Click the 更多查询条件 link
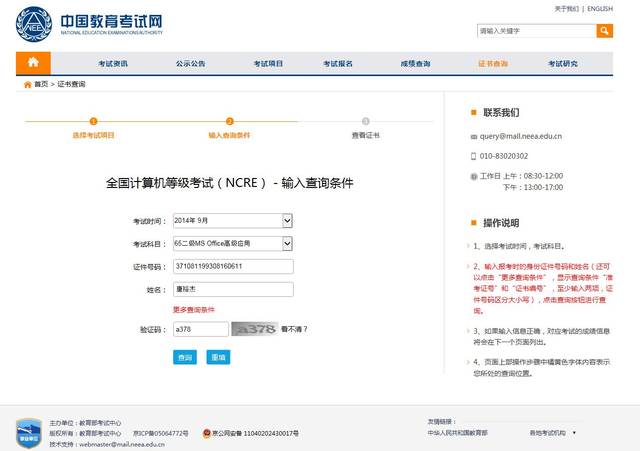 click(194, 310)
